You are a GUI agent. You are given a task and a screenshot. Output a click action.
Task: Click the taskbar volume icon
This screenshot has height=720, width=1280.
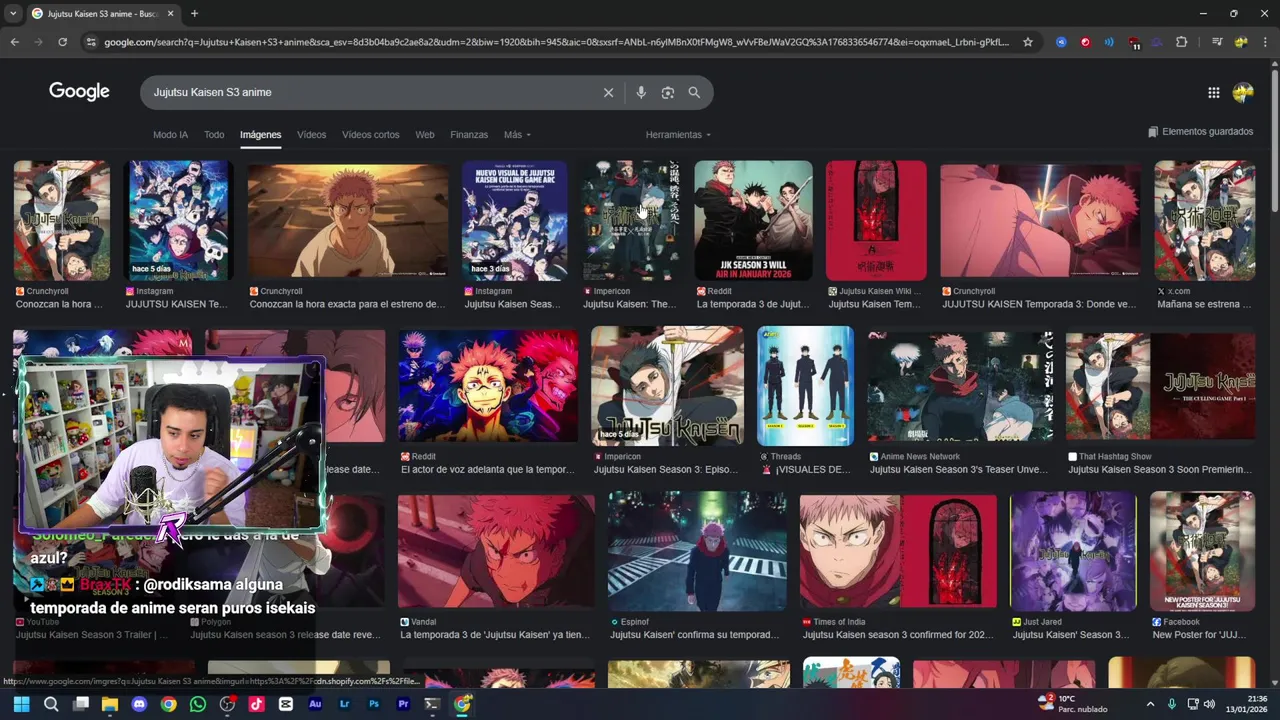click(x=1209, y=704)
